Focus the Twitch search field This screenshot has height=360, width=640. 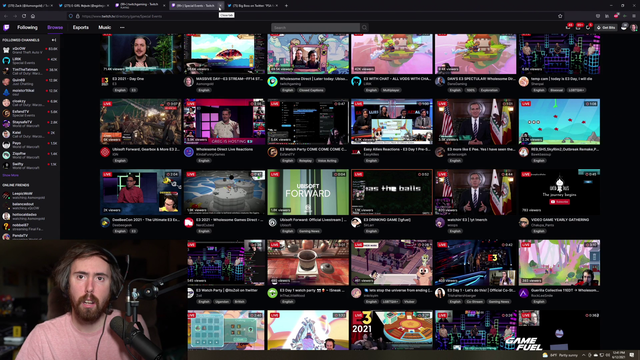(316, 27)
